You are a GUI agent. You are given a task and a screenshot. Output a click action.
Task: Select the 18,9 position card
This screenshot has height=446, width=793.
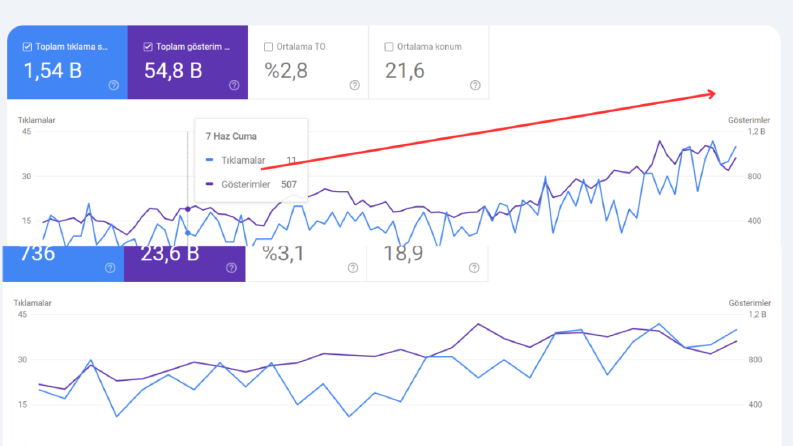tap(427, 263)
